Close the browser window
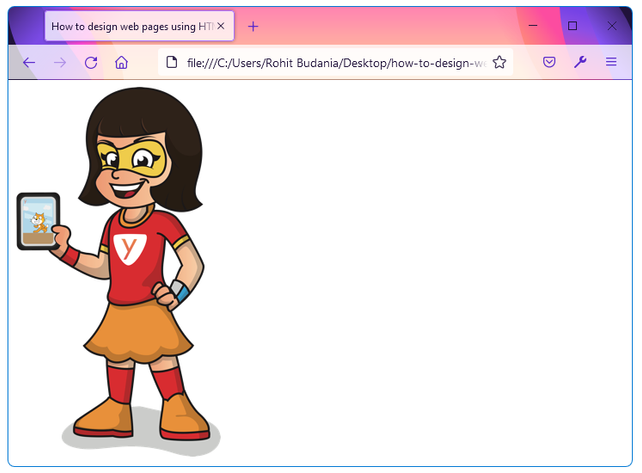642x473 pixels. [612, 26]
